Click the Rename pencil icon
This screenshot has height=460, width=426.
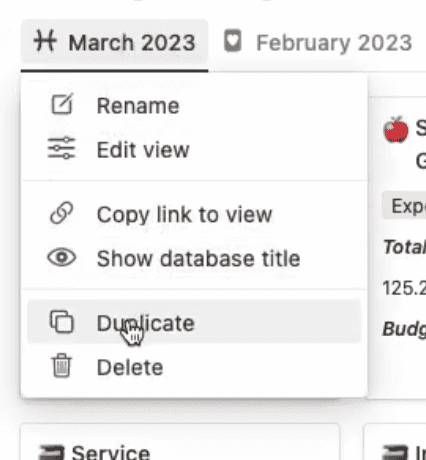pyautogui.click(x=62, y=104)
